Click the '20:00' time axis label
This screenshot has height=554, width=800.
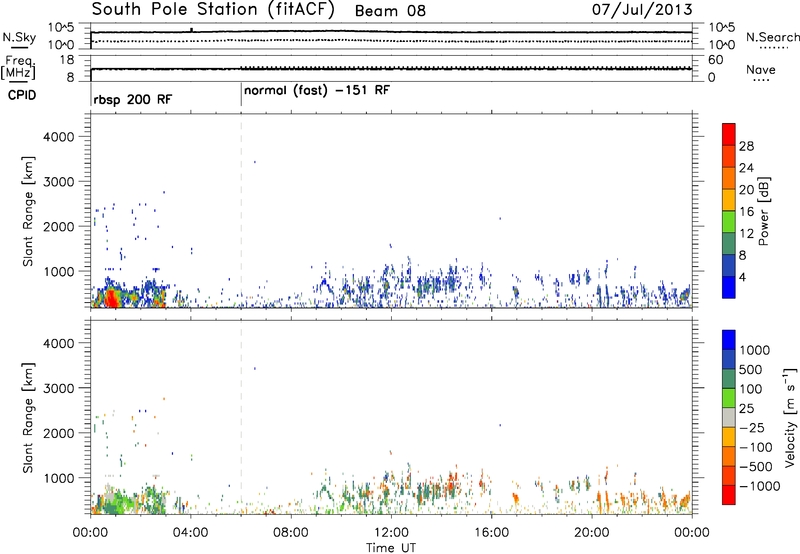point(592,533)
